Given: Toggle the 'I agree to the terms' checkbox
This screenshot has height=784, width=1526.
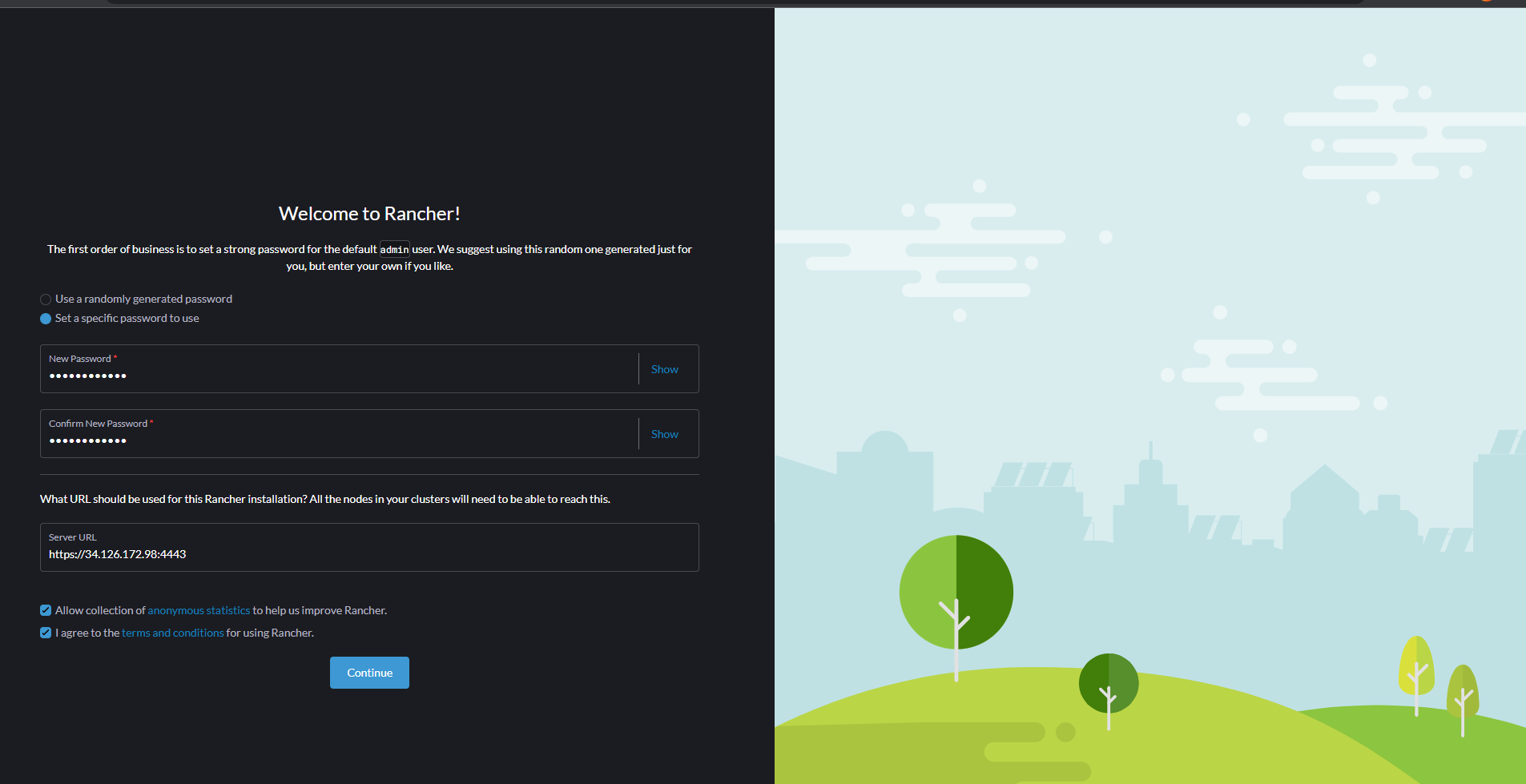Looking at the screenshot, I should (46, 633).
